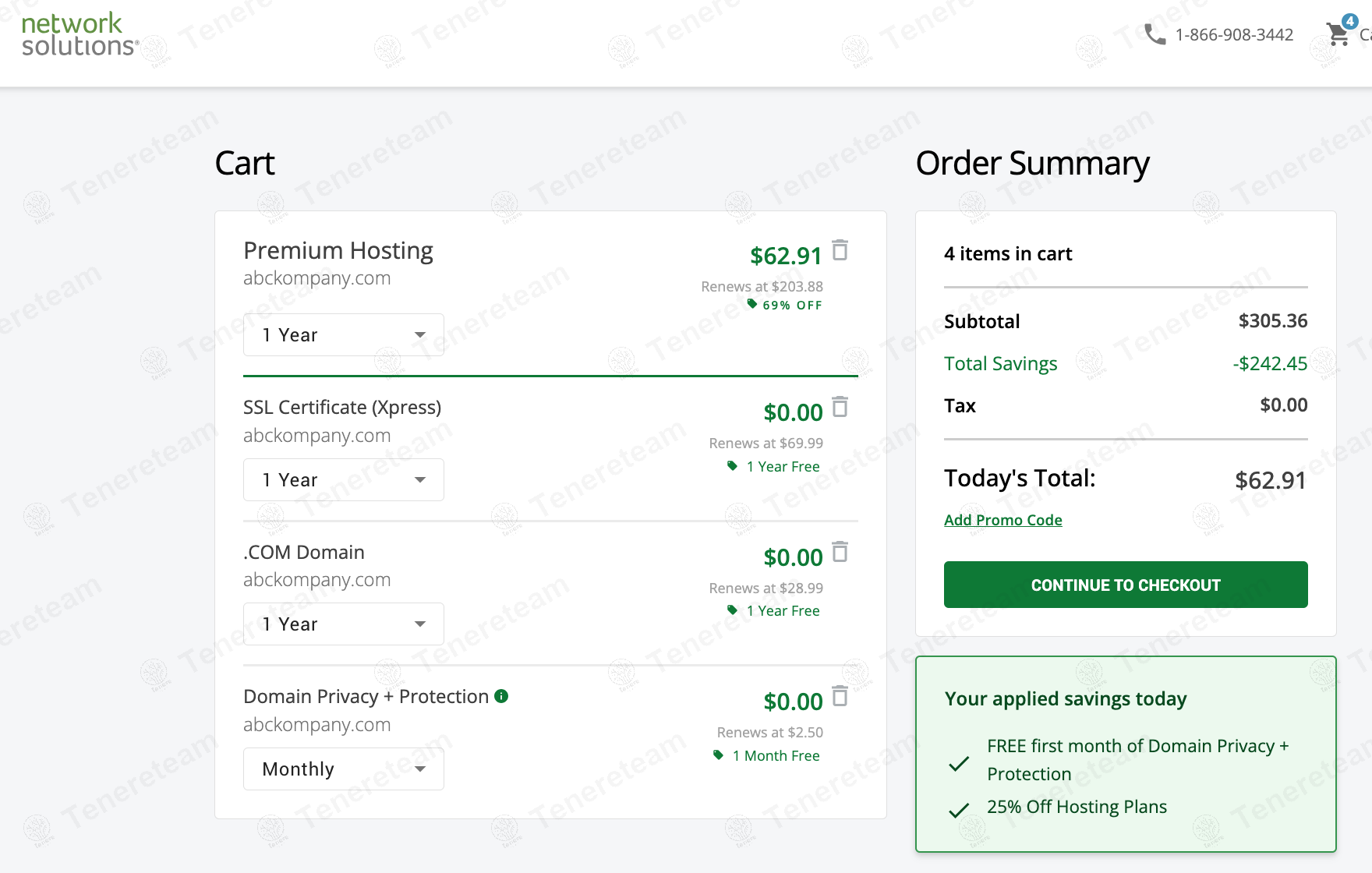Open the shopping cart icon in header
This screenshot has height=873, width=1372.
1338,34
